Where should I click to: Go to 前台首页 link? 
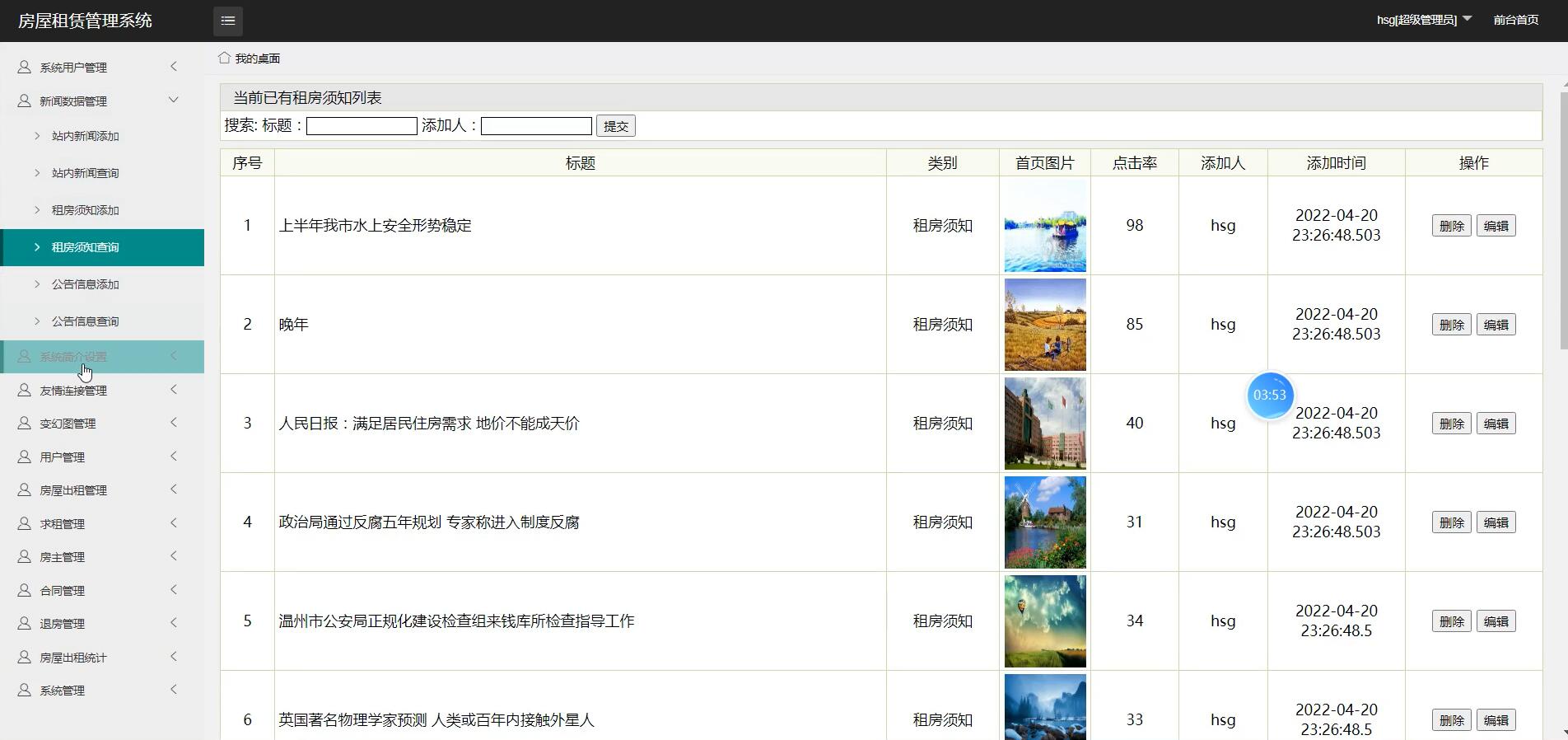1515,20
